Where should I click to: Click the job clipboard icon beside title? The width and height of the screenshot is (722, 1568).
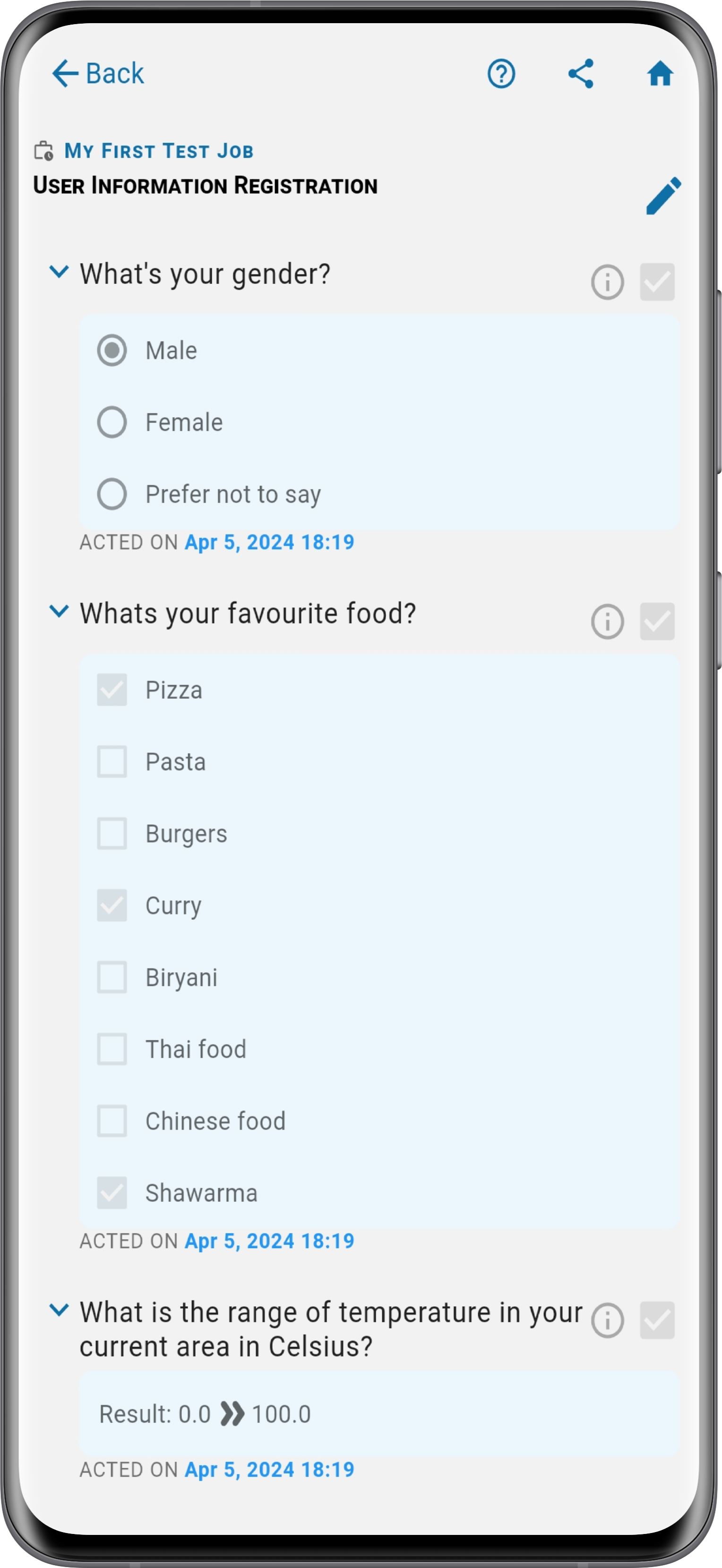pyautogui.click(x=44, y=150)
